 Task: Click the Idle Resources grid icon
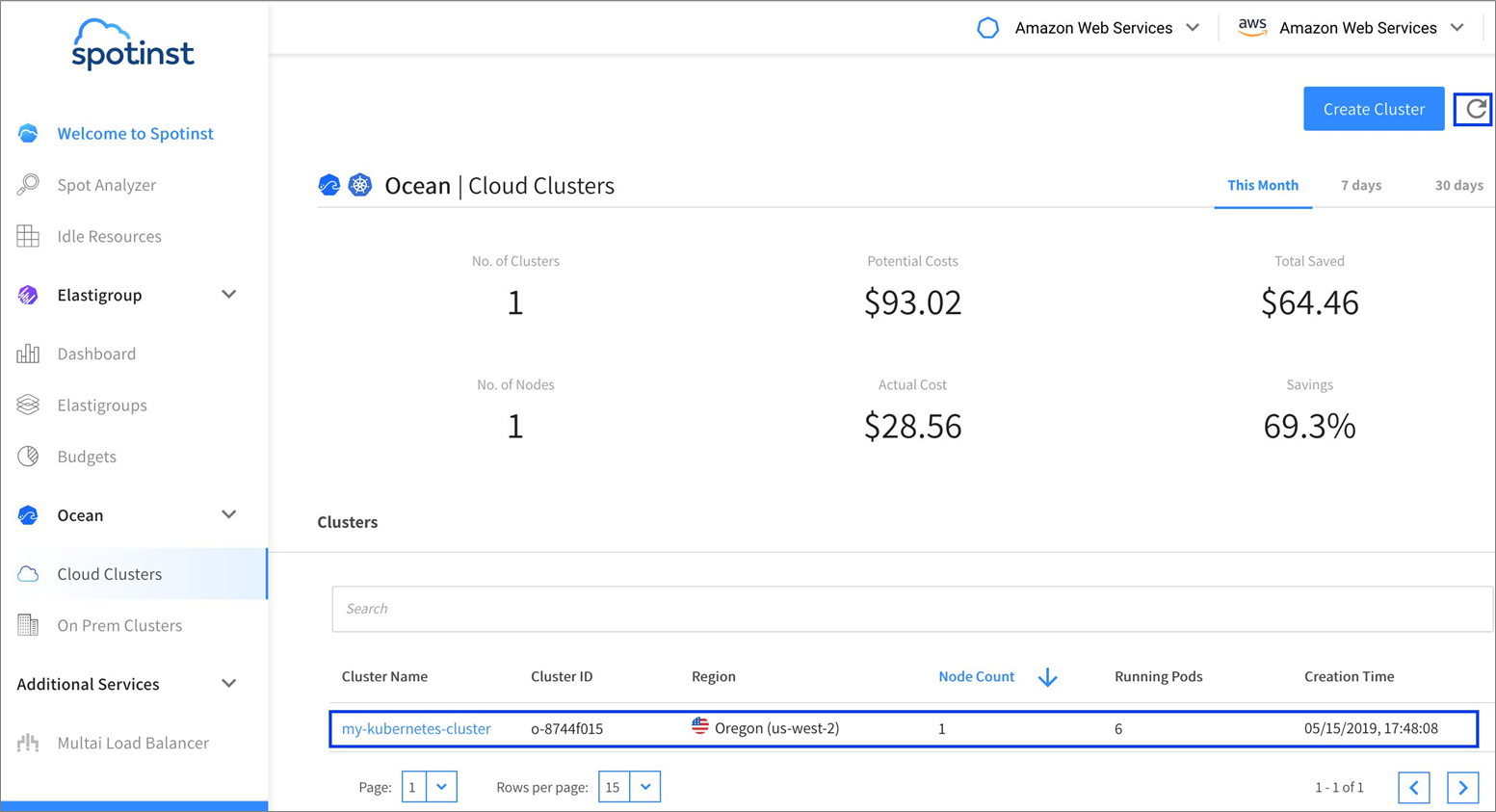pyautogui.click(x=28, y=236)
